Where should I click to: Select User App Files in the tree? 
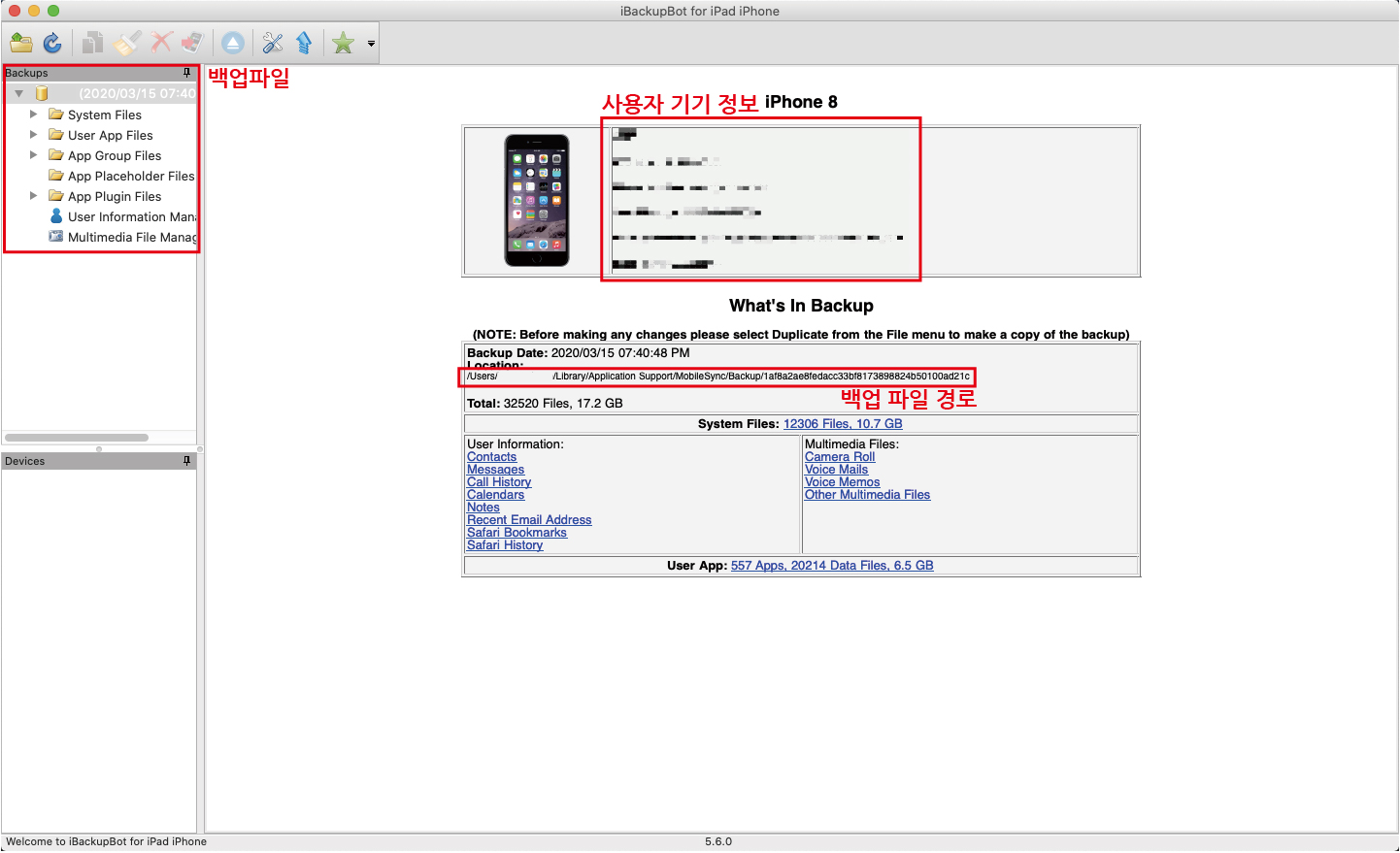click(x=111, y=135)
